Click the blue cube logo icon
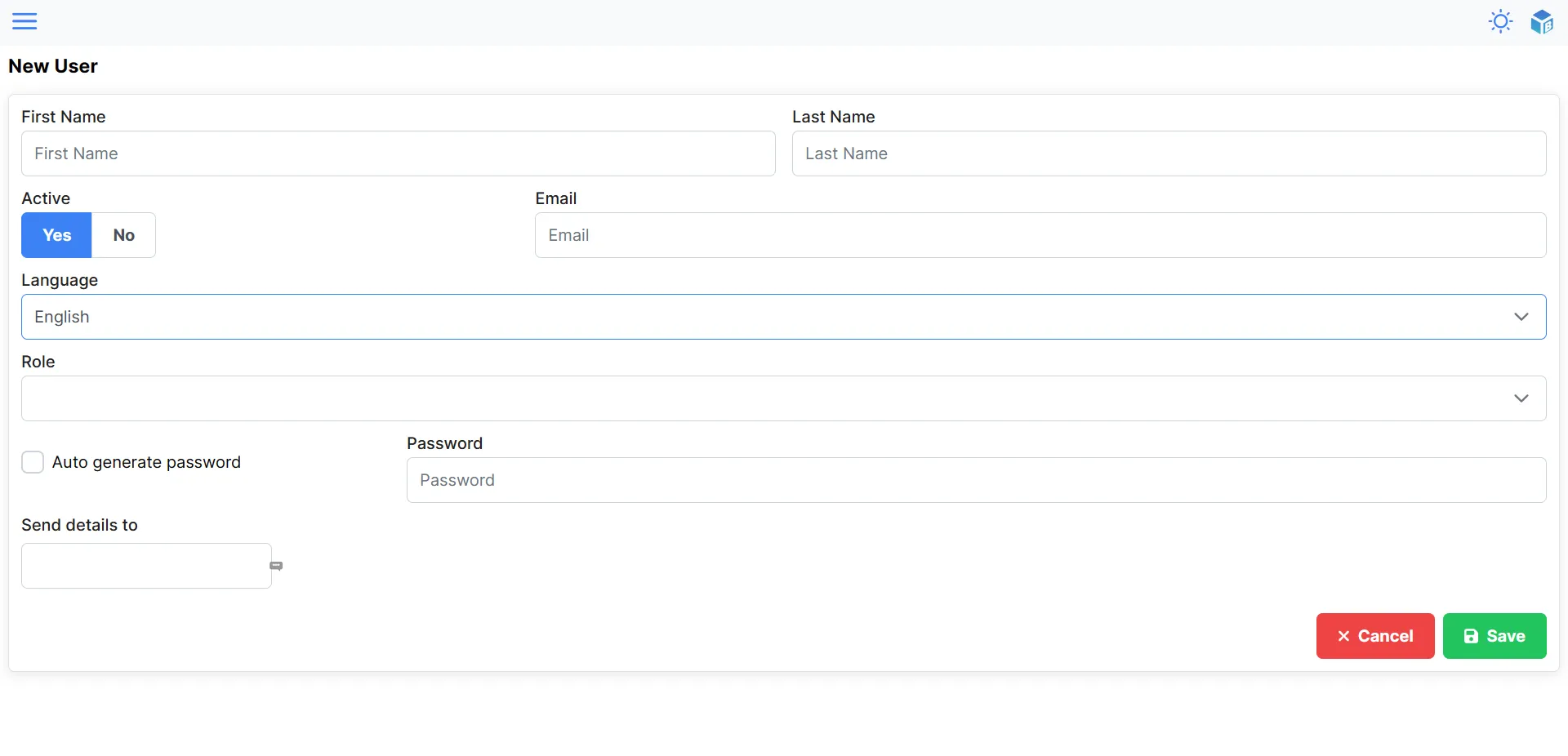Image resolution: width=1568 pixels, height=756 pixels. point(1541,22)
